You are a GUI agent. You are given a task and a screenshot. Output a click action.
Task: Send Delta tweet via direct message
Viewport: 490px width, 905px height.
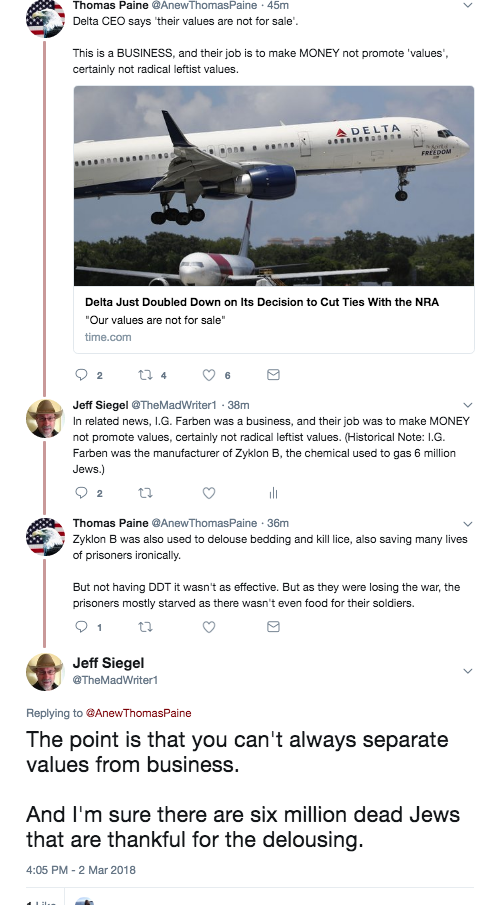(274, 375)
